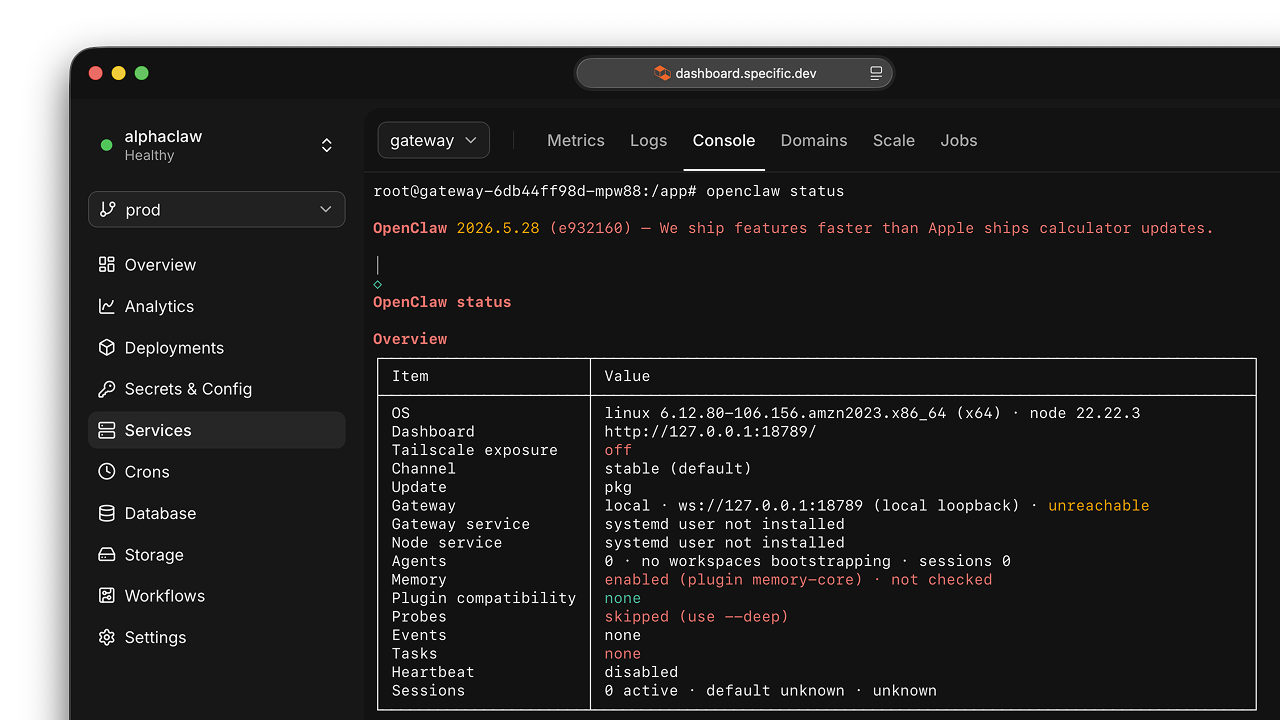Click the Node service row label
Screen dimensions: 1280x720
(446, 542)
